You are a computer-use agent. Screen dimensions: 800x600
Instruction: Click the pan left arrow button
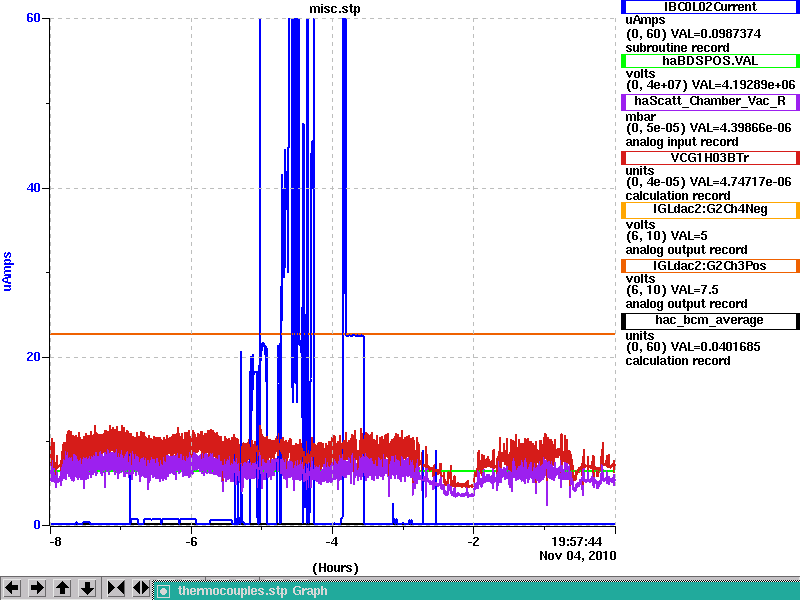[x=12, y=588]
